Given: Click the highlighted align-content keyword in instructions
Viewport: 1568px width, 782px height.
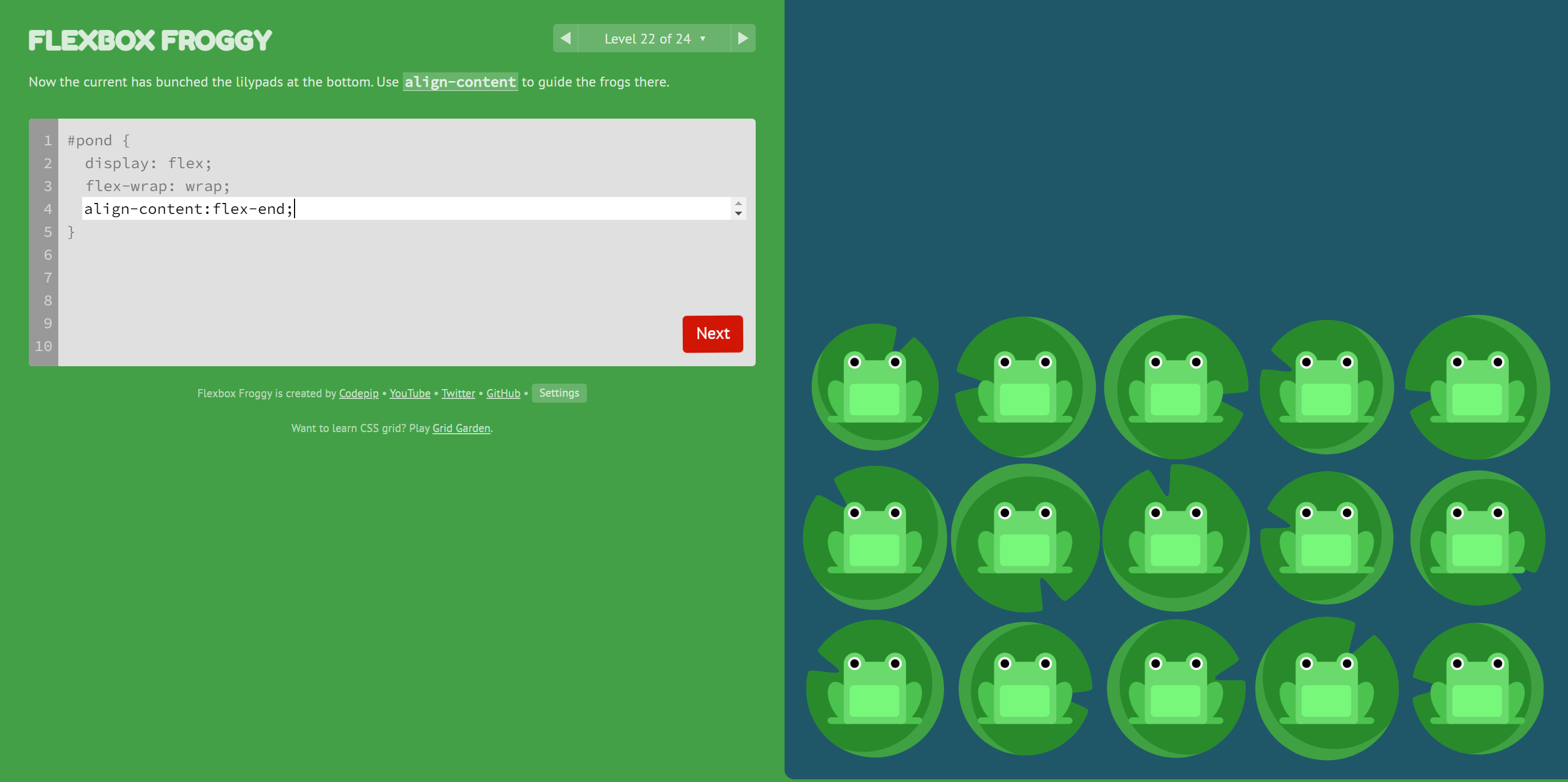Looking at the screenshot, I should point(460,82).
